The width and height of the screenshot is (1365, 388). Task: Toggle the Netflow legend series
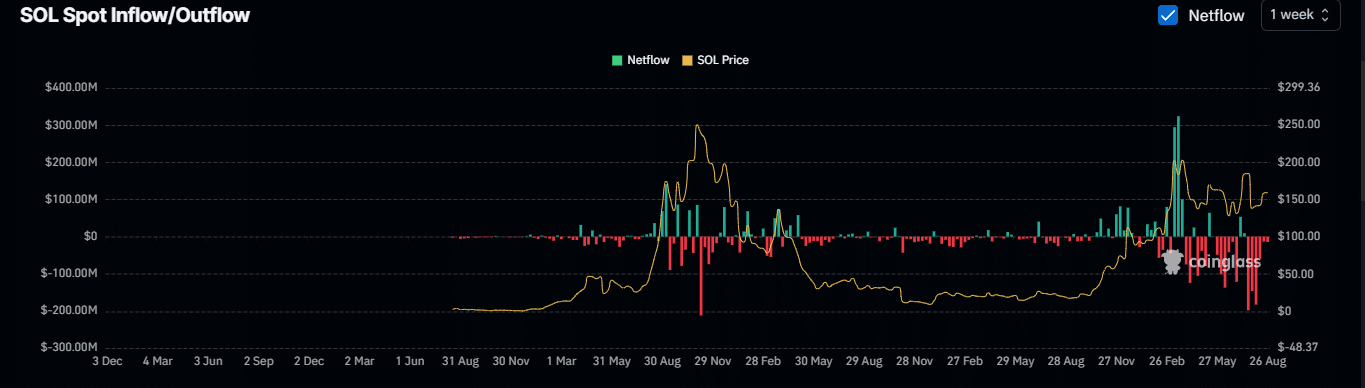click(x=640, y=60)
